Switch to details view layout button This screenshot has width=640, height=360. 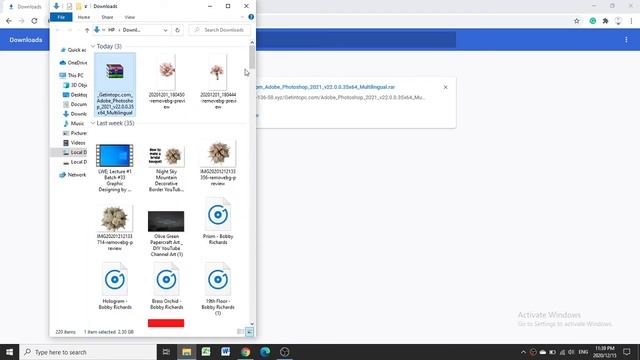click(240, 332)
